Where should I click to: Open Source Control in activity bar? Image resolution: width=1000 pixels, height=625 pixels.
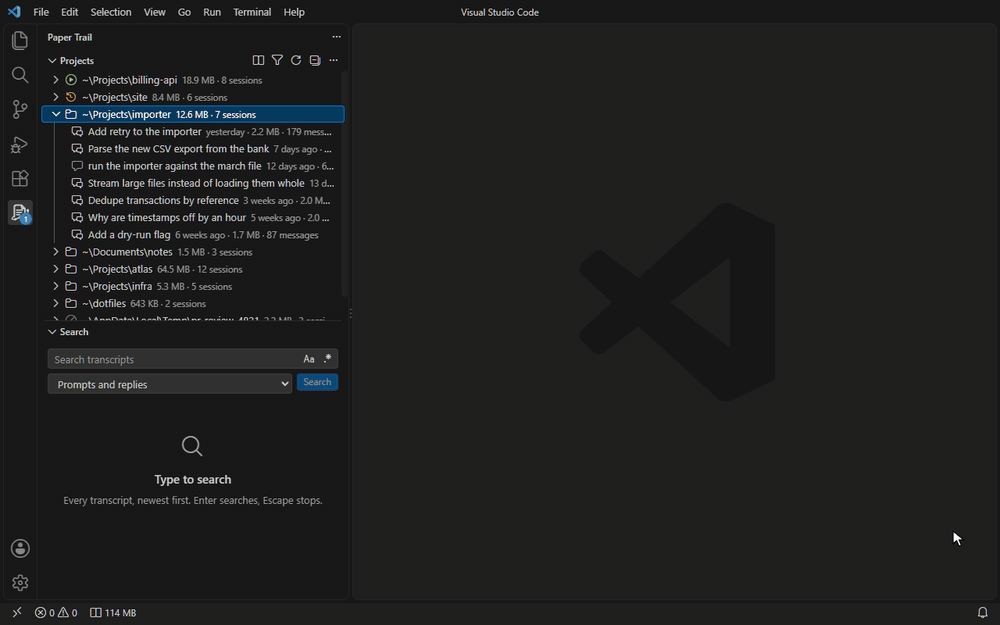click(x=20, y=109)
